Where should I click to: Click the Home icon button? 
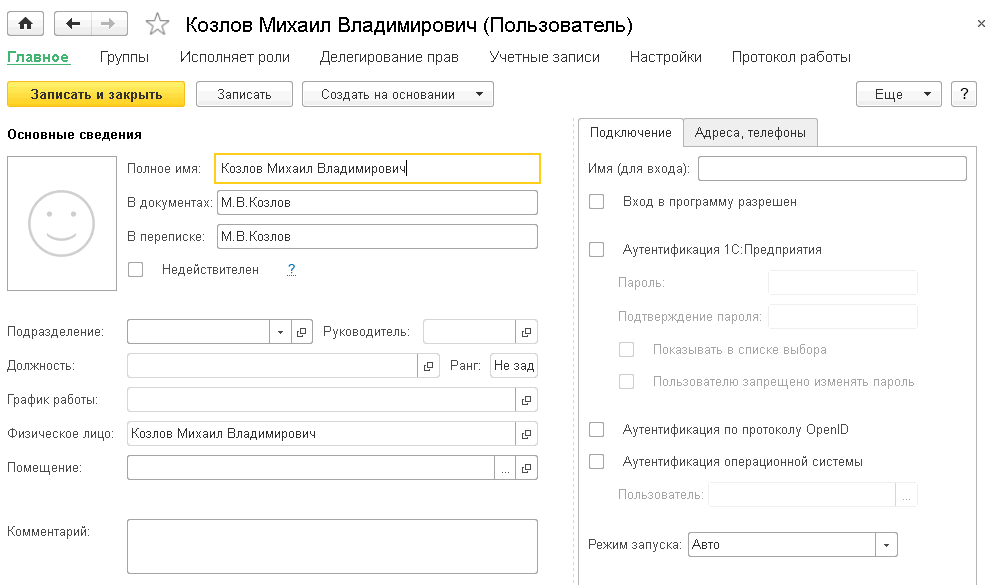(25, 24)
